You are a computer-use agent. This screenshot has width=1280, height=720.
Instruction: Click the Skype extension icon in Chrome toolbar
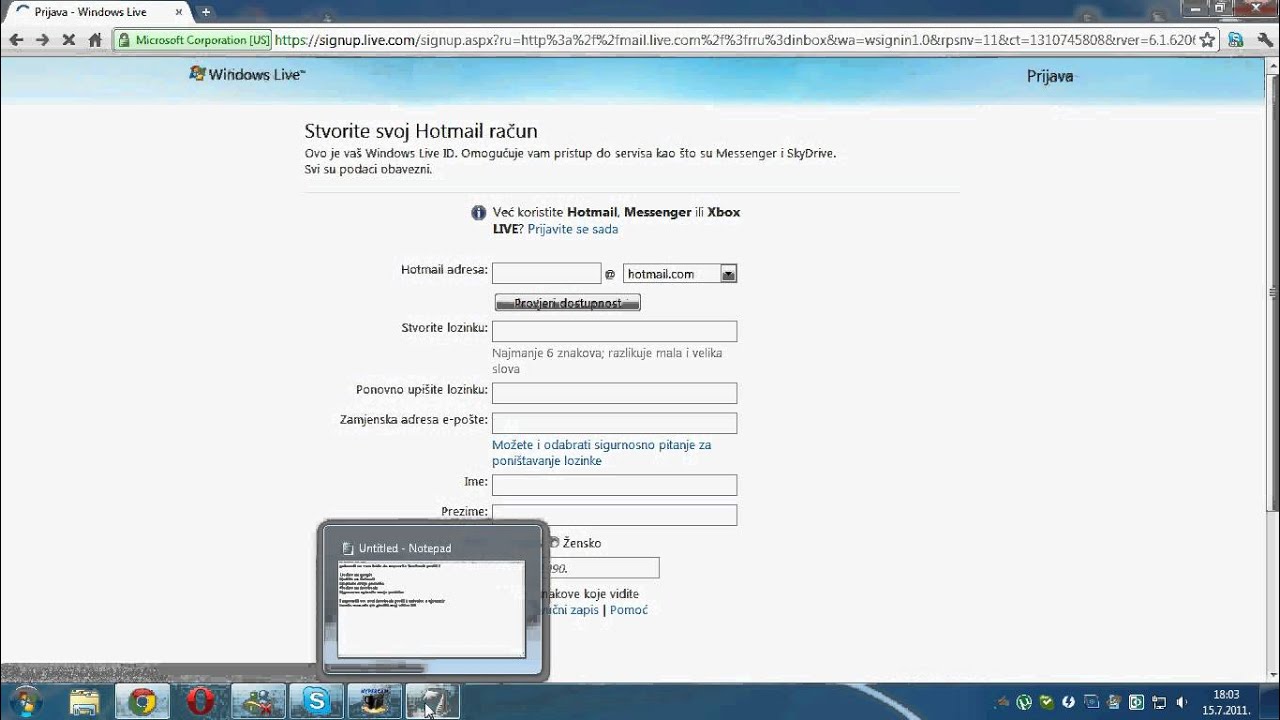click(1237, 40)
